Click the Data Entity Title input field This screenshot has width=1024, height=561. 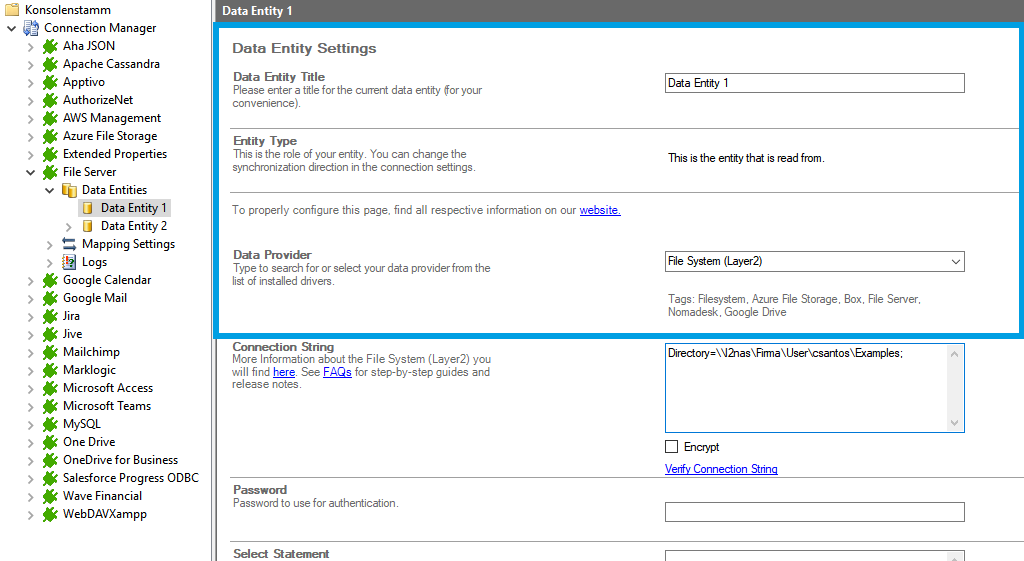click(814, 83)
